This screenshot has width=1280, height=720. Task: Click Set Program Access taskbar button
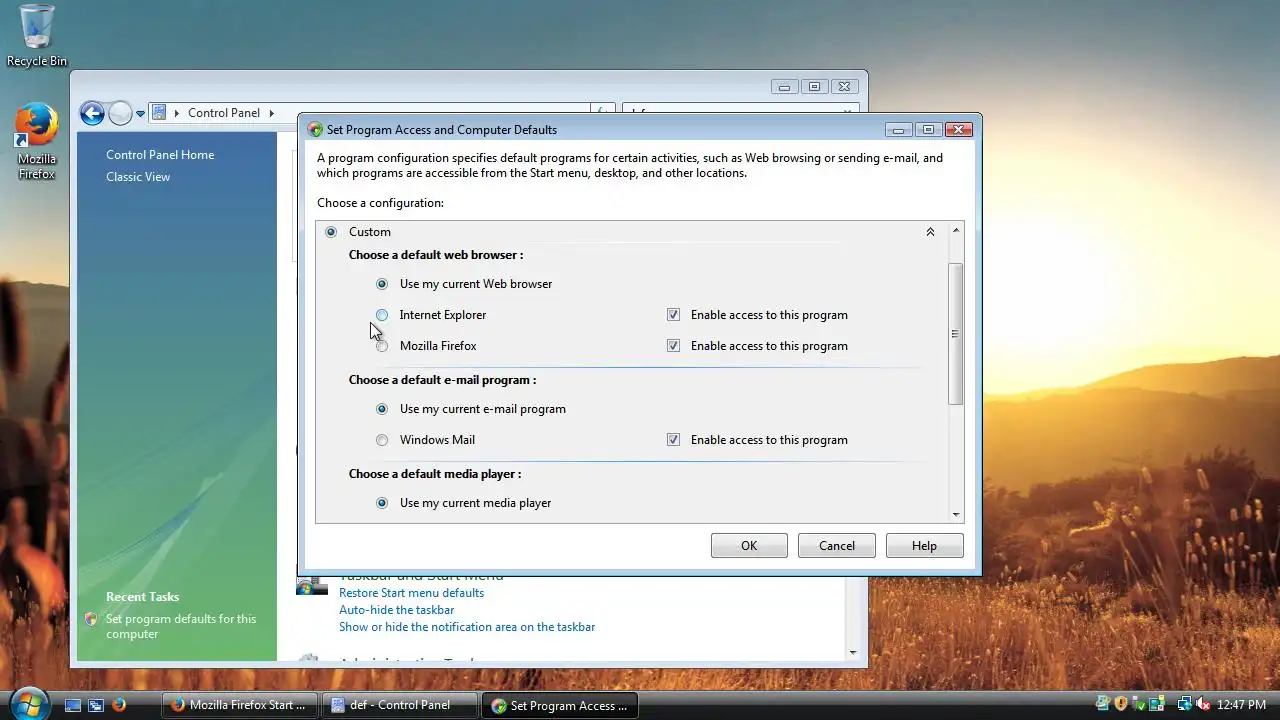pos(559,705)
